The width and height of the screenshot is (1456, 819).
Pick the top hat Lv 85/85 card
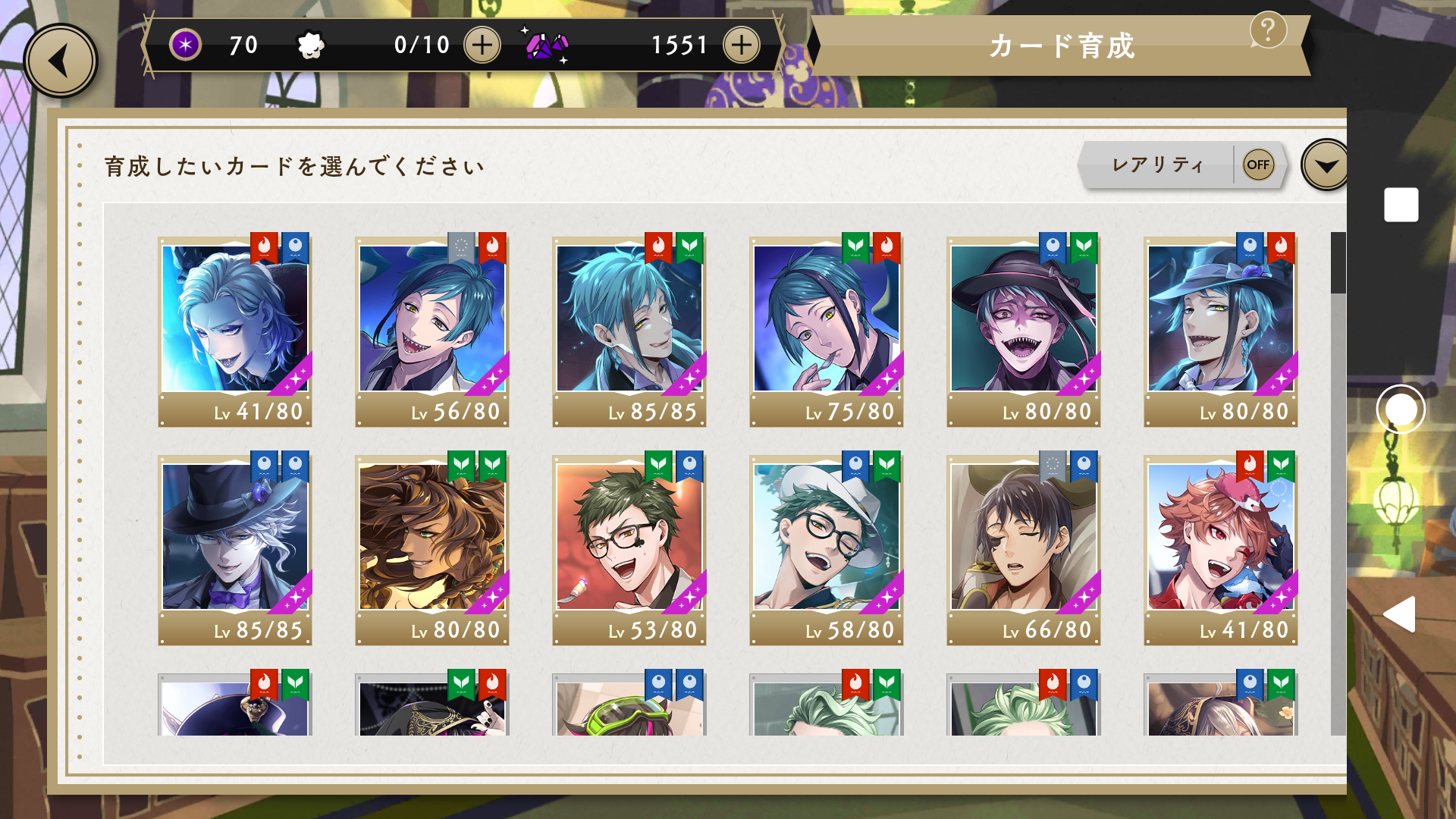point(235,548)
